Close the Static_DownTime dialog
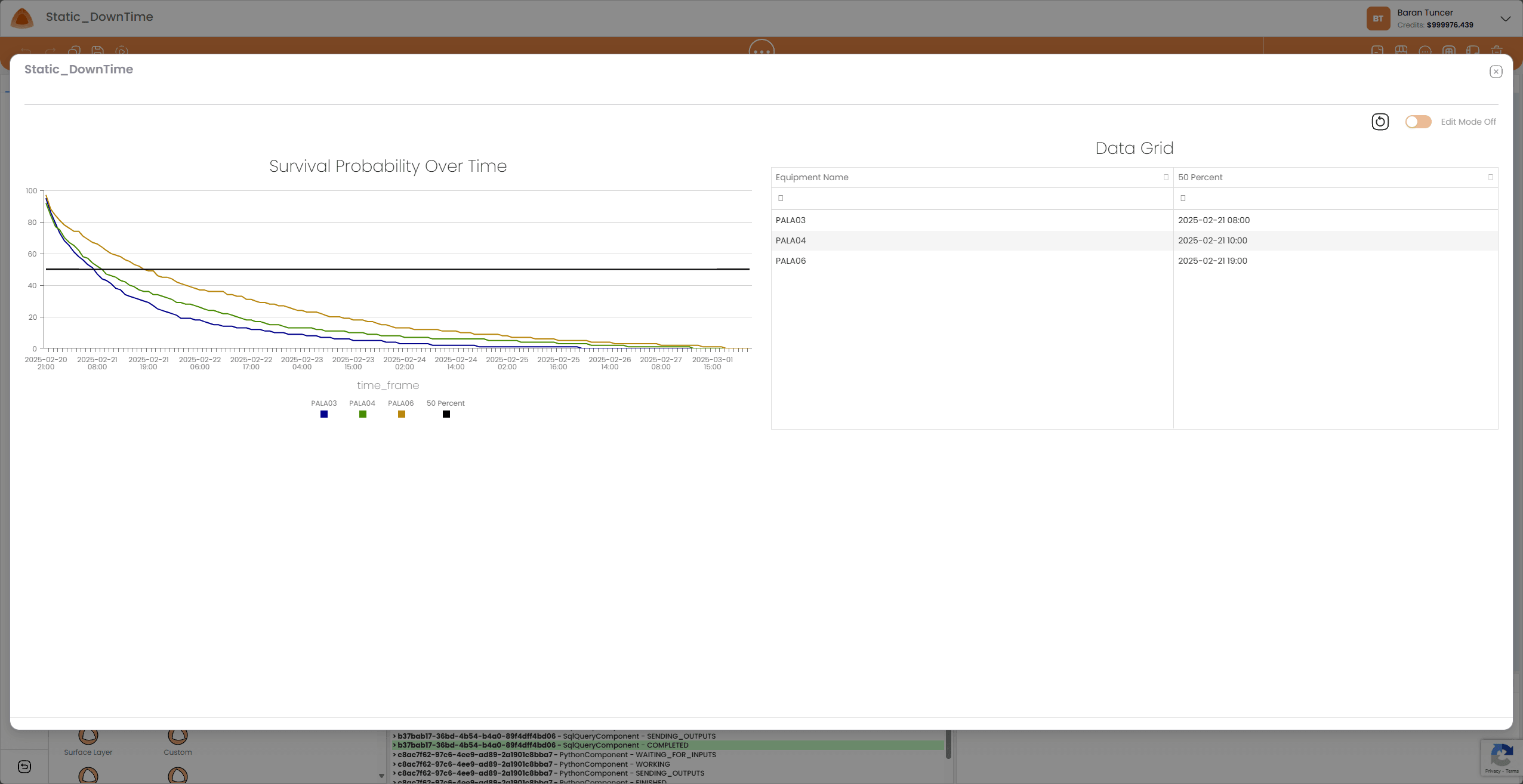Viewport: 1523px width, 784px height. [1496, 71]
